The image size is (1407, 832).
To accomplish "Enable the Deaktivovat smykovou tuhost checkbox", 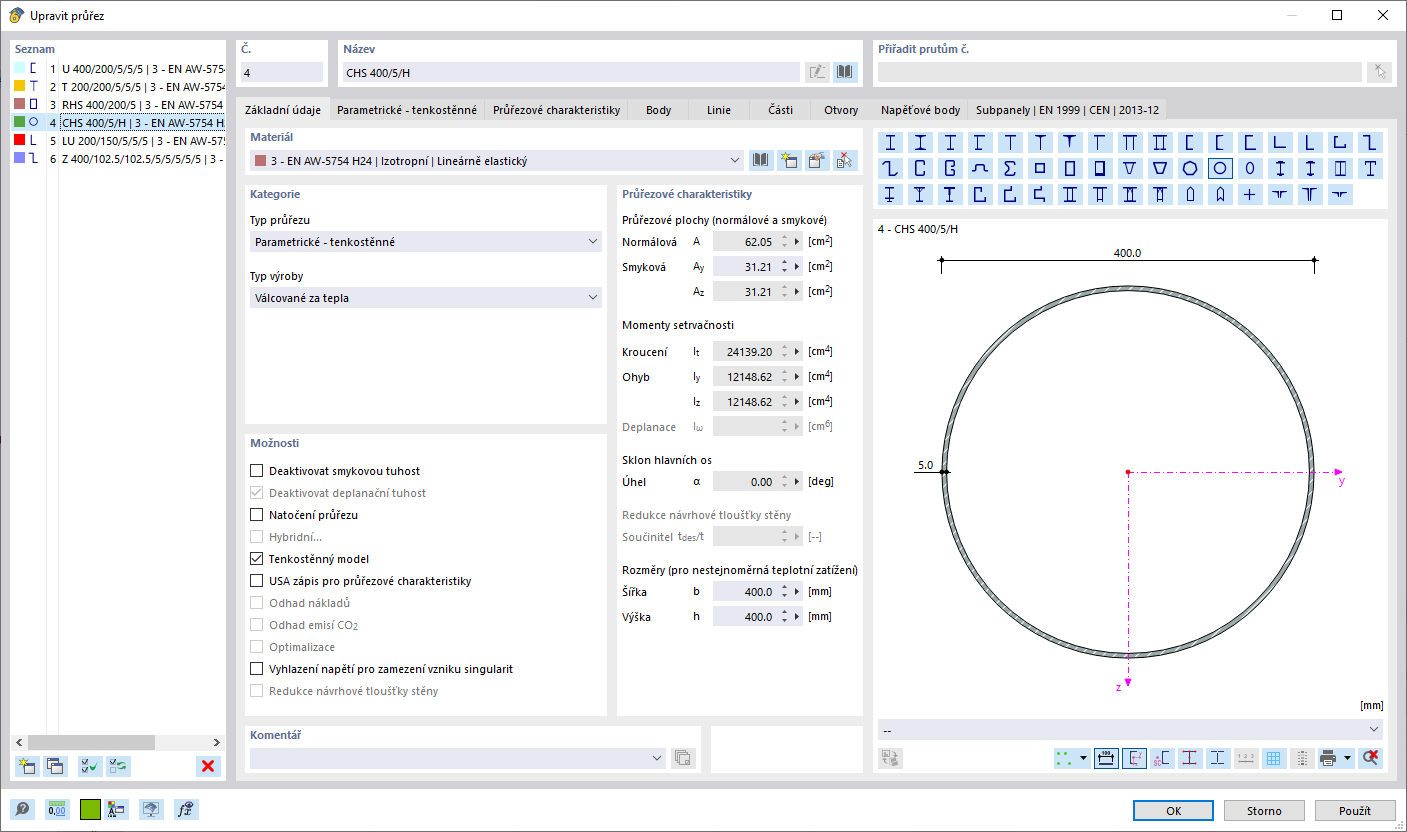I will point(256,469).
